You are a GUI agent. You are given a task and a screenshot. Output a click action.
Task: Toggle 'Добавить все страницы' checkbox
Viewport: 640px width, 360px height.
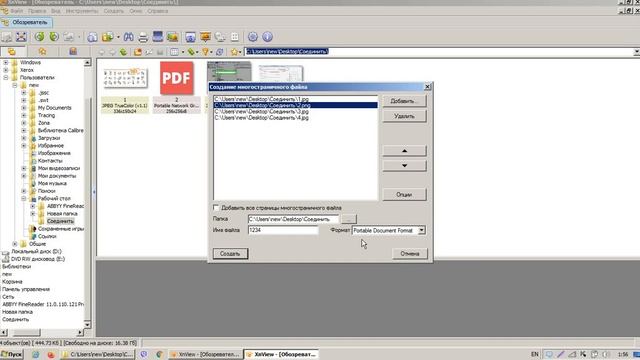click(216, 208)
